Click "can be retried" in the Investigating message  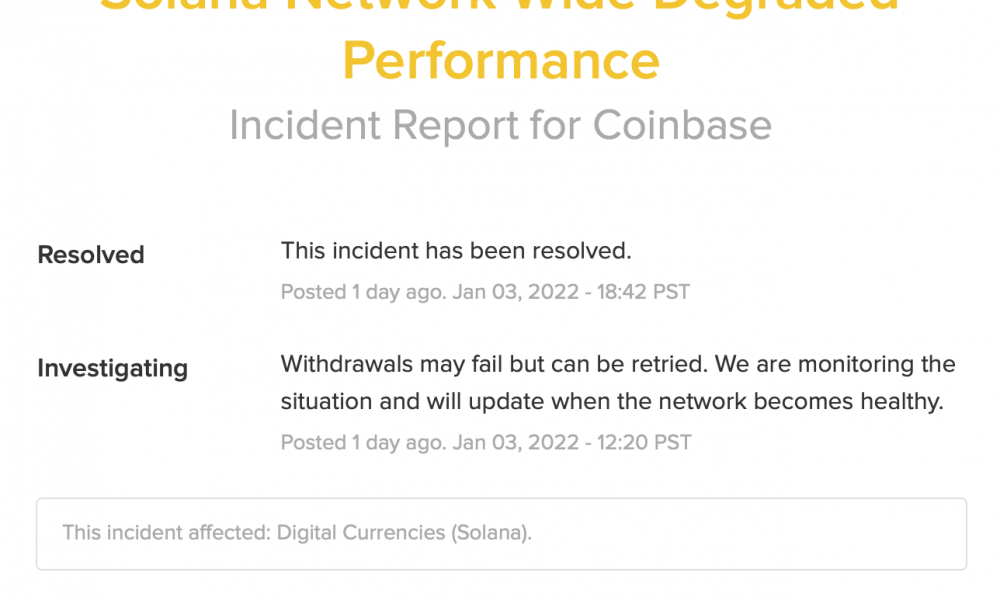point(629,364)
